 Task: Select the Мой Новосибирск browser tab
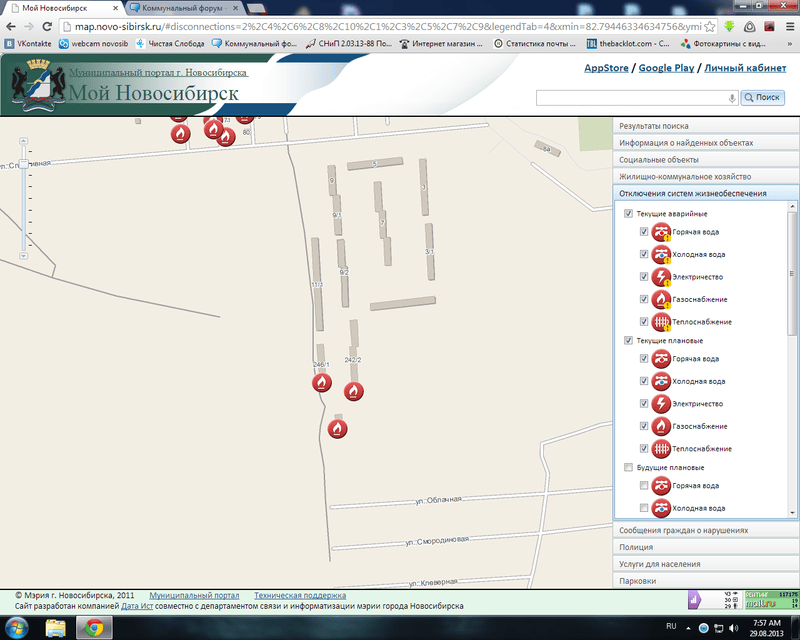[x=64, y=8]
